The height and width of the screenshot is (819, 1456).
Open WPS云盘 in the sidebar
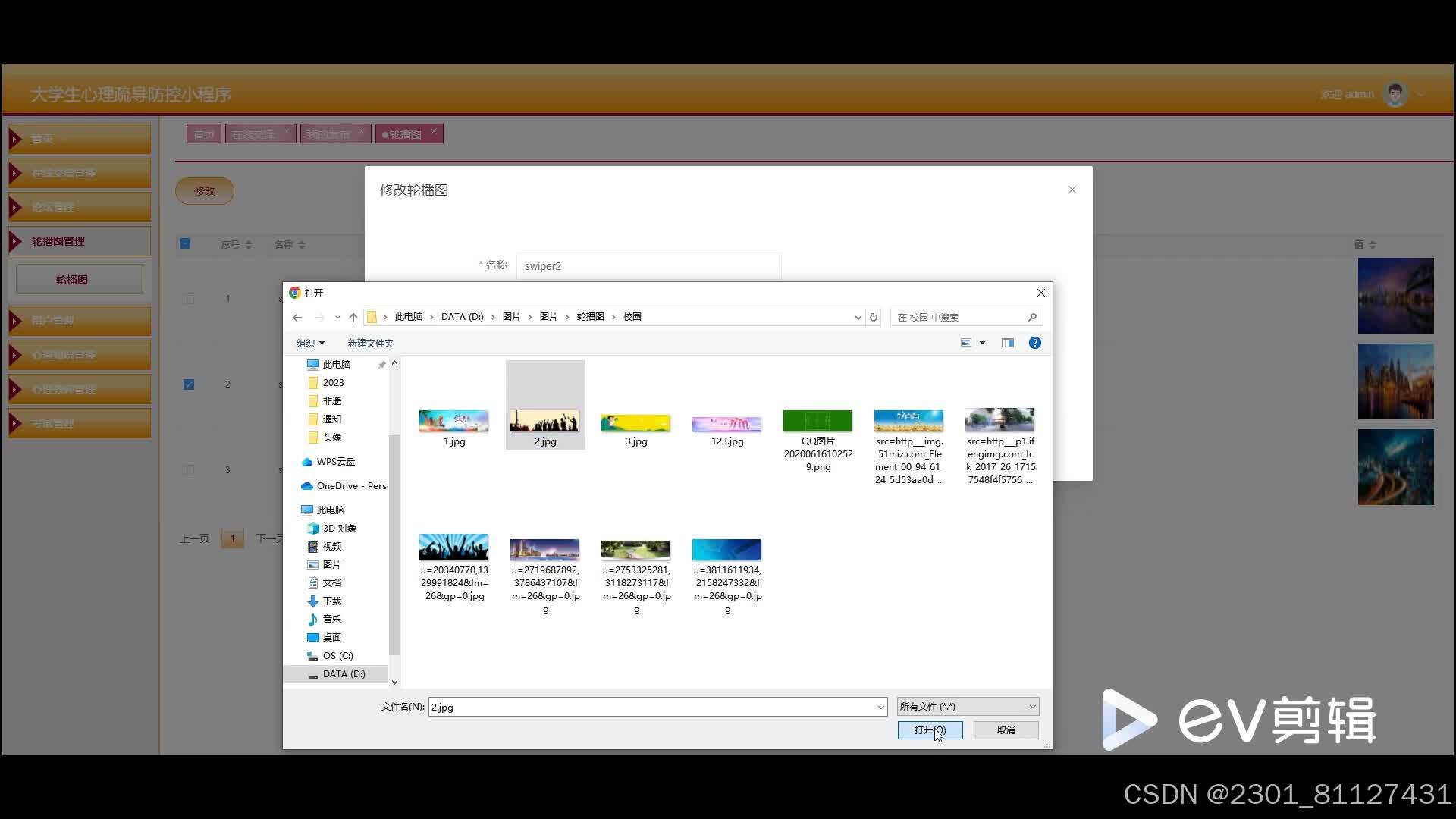[x=335, y=461]
